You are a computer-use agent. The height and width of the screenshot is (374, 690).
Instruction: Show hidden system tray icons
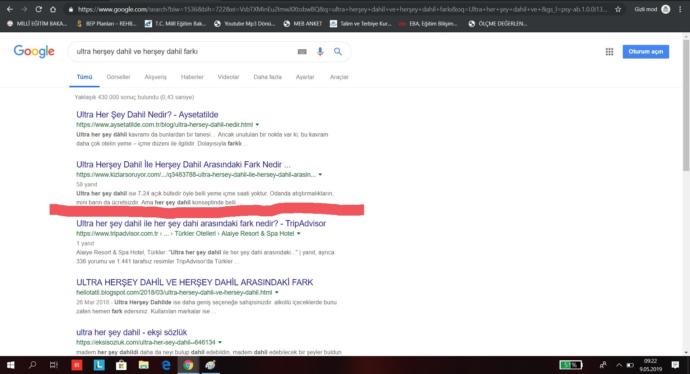pos(619,365)
